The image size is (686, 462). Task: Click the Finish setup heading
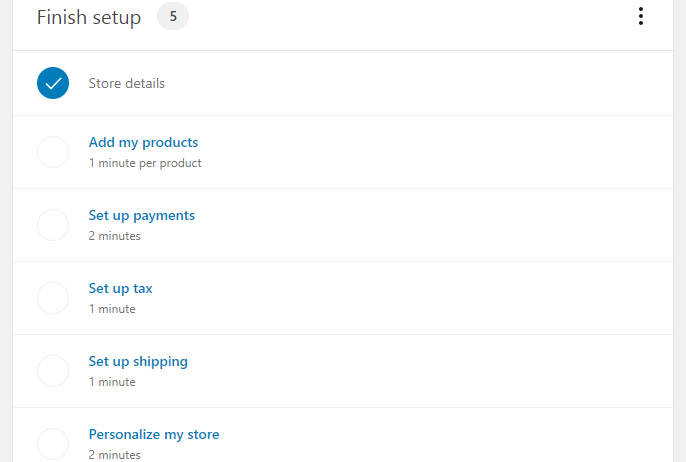coord(89,18)
